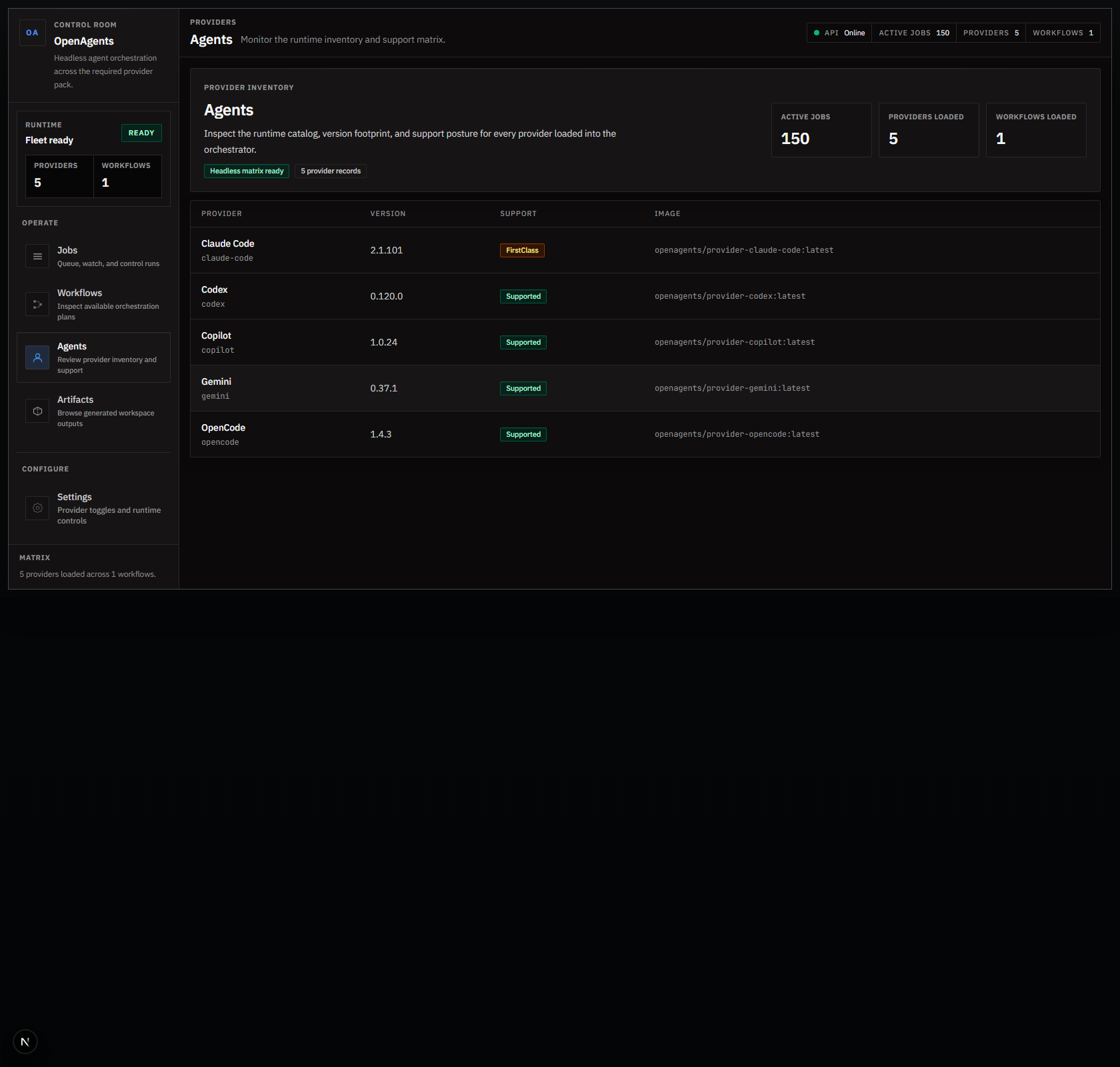
Task: Click the Support column header
Action: pyautogui.click(x=518, y=213)
